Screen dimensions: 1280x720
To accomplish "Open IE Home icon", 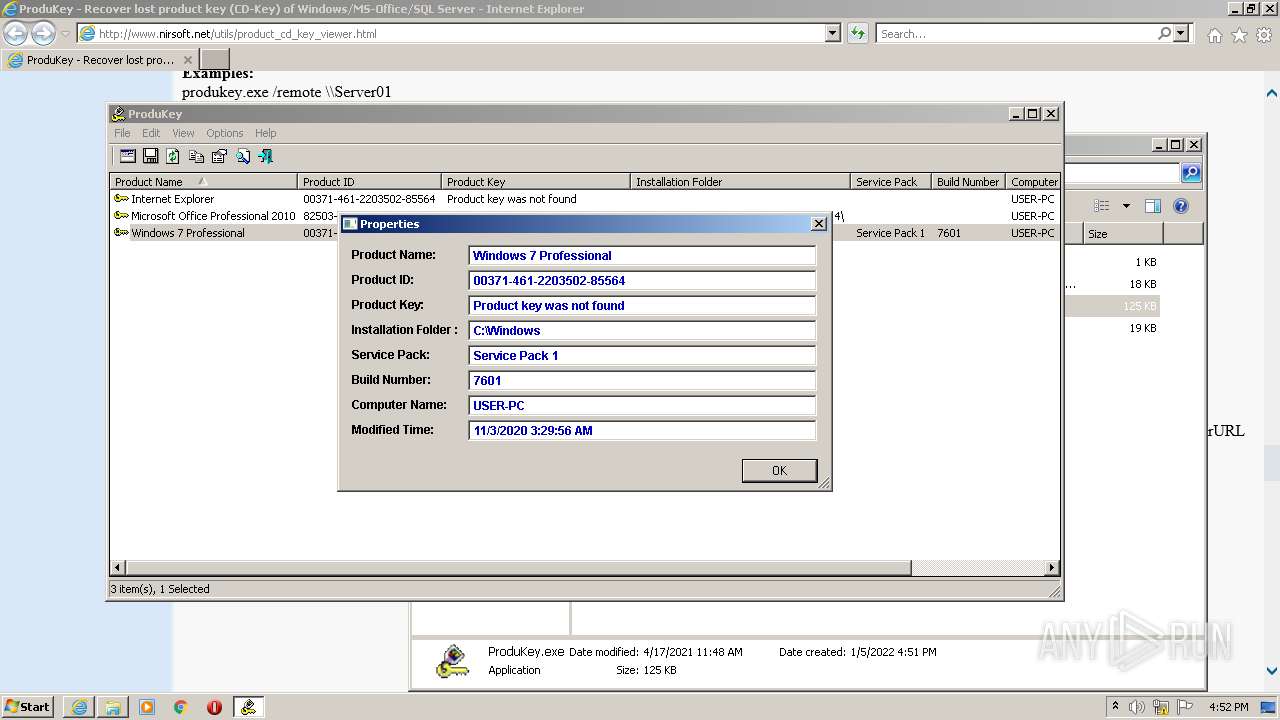I will coord(1214,35).
